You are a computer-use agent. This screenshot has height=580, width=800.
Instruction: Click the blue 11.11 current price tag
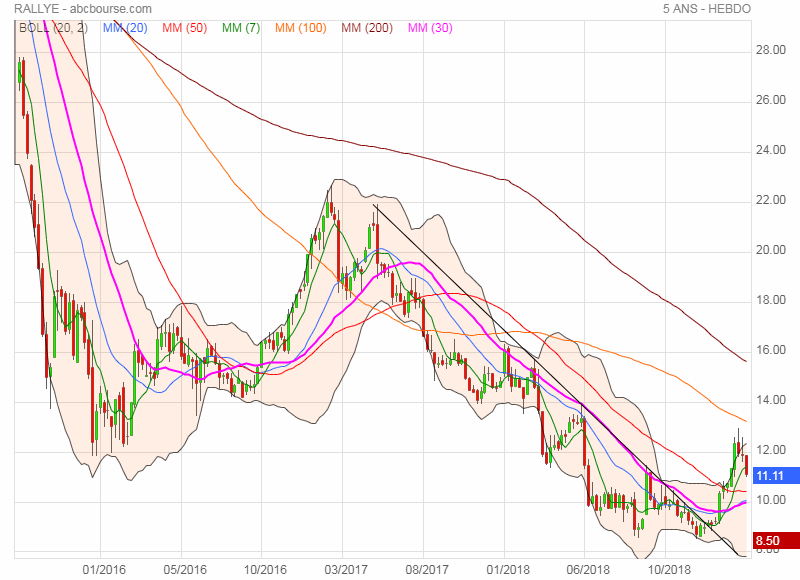tap(776, 476)
